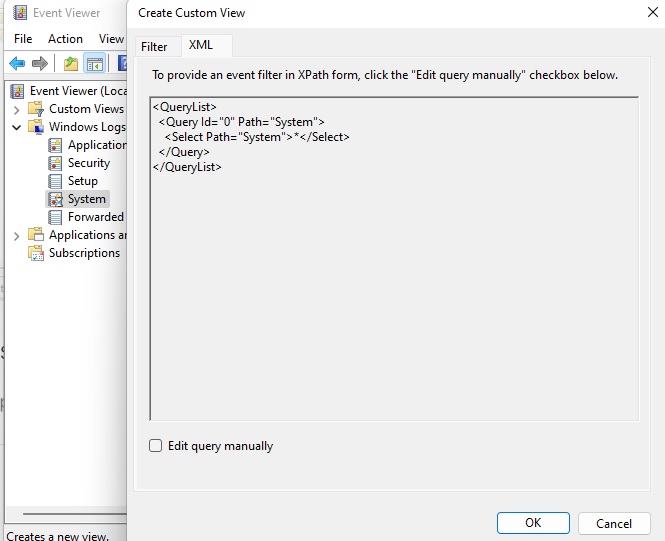Click the Query Id="0" Path="System" line

pyautogui.click(x=241, y=122)
